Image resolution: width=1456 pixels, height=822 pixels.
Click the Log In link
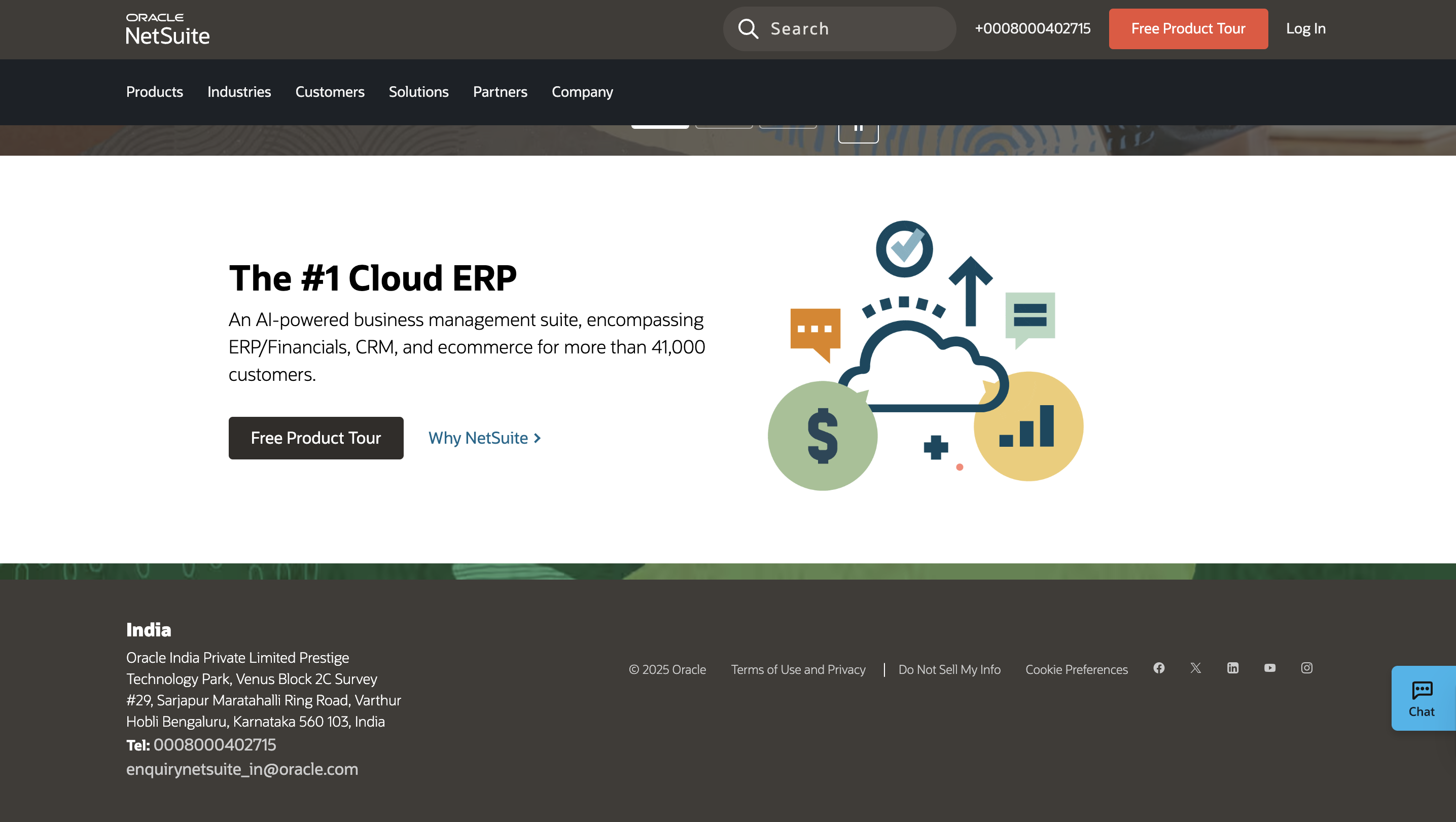[1306, 29]
